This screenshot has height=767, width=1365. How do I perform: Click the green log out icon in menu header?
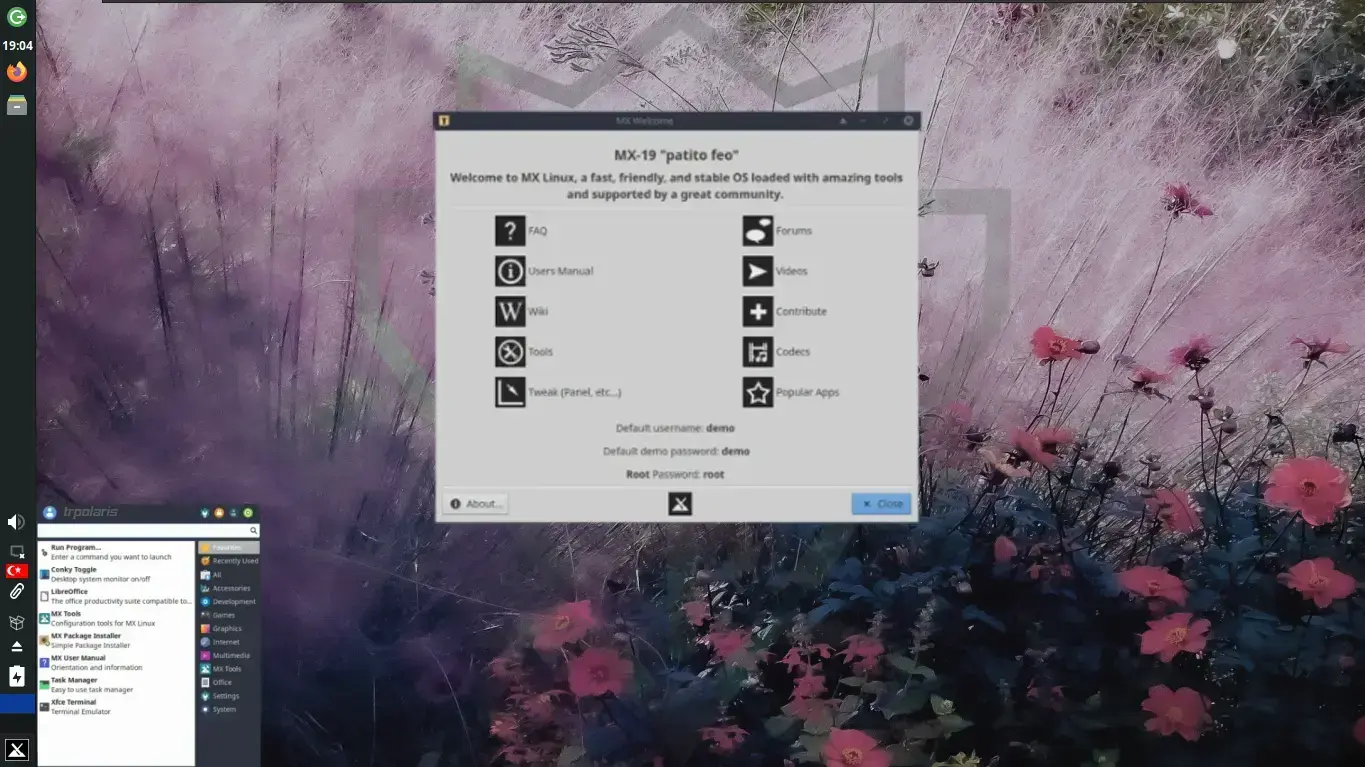pos(248,513)
